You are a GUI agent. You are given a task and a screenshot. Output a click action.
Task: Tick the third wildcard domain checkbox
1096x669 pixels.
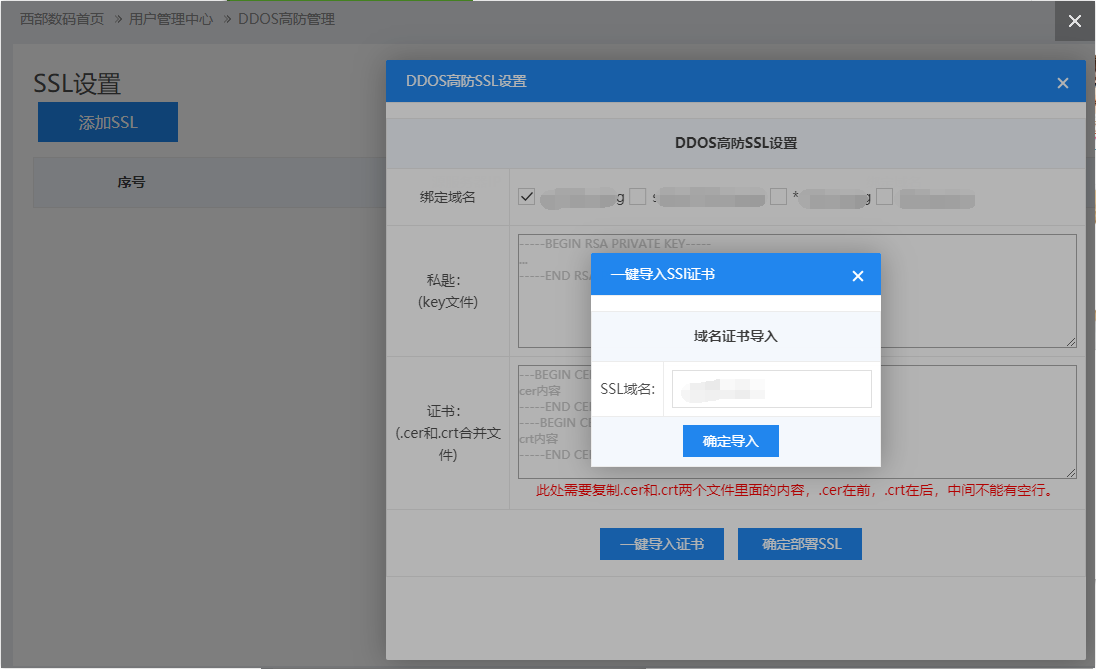[778, 197]
